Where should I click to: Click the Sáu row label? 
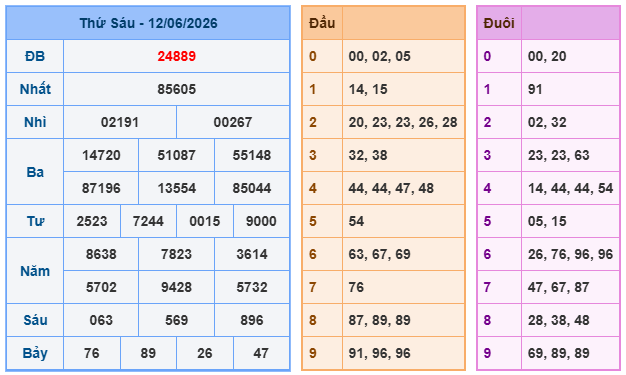[x=35, y=320]
